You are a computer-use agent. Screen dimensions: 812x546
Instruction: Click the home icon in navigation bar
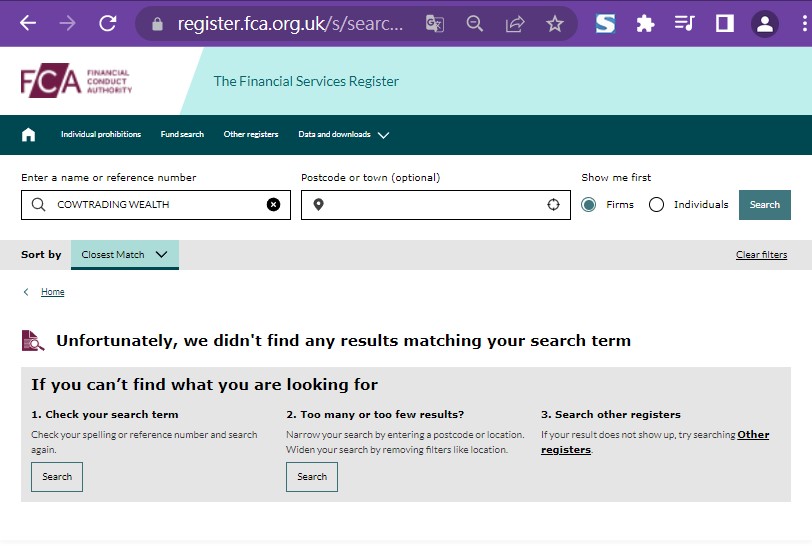[x=28, y=135]
